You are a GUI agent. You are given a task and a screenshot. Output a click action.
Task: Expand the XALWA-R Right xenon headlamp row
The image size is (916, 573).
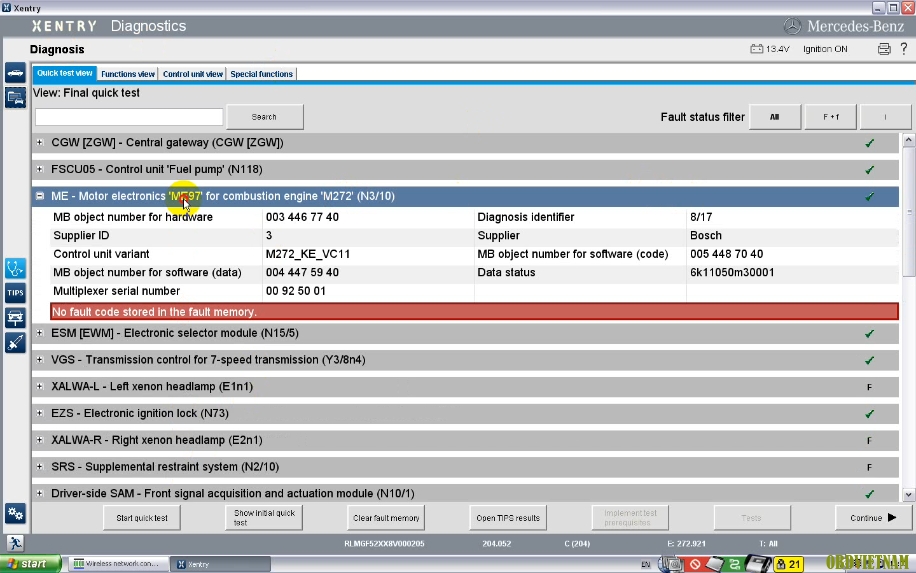point(39,440)
